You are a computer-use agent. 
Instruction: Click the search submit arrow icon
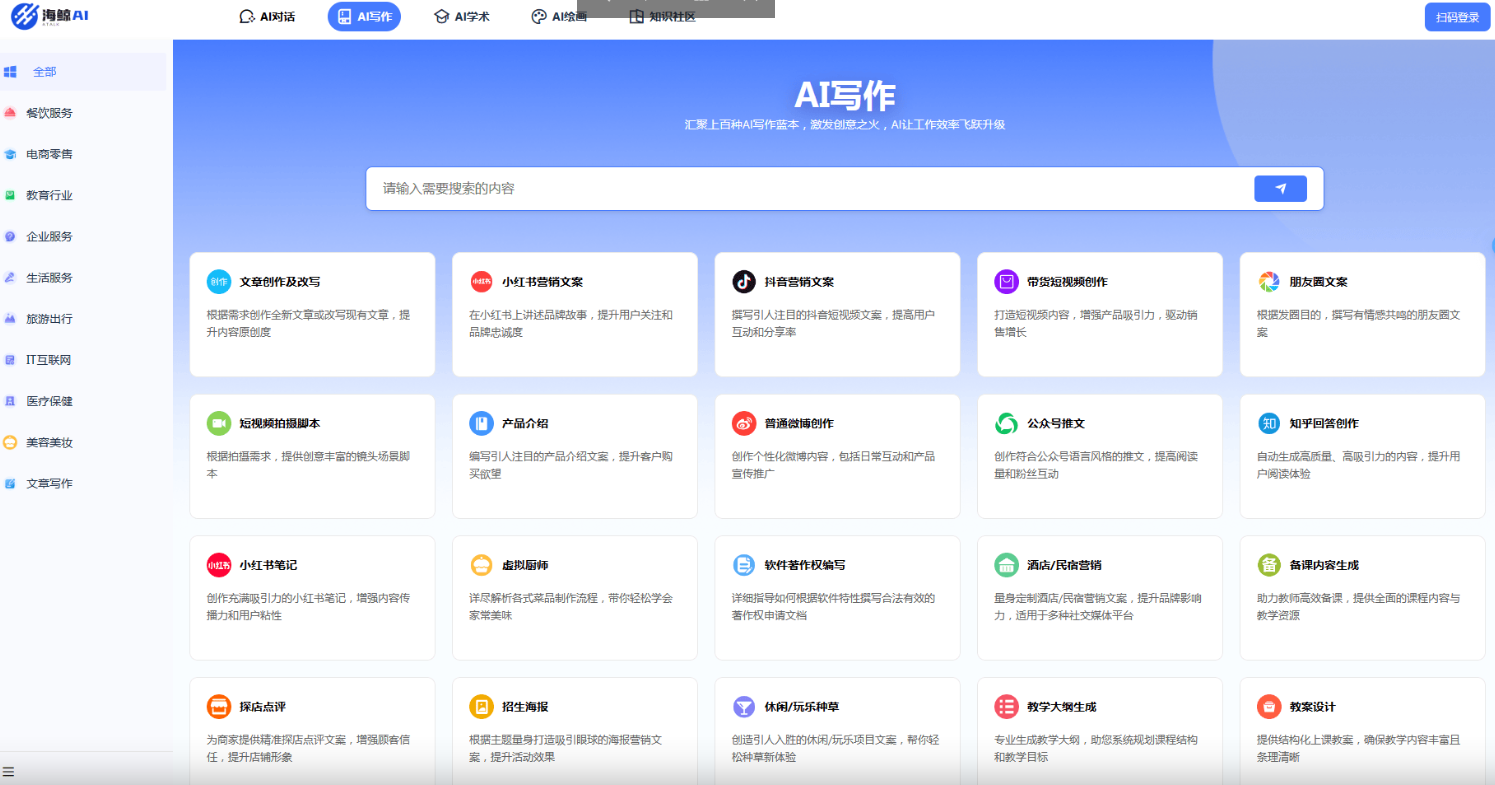pos(1280,188)
